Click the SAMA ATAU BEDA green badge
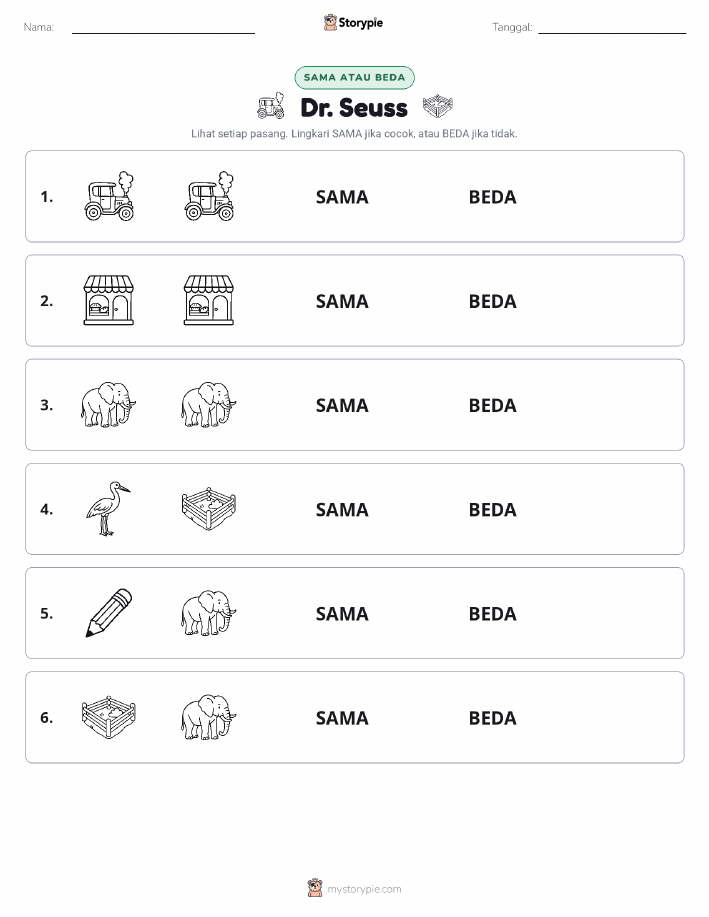The height and width of the screenshot is (917, 709). coord(354,77)
